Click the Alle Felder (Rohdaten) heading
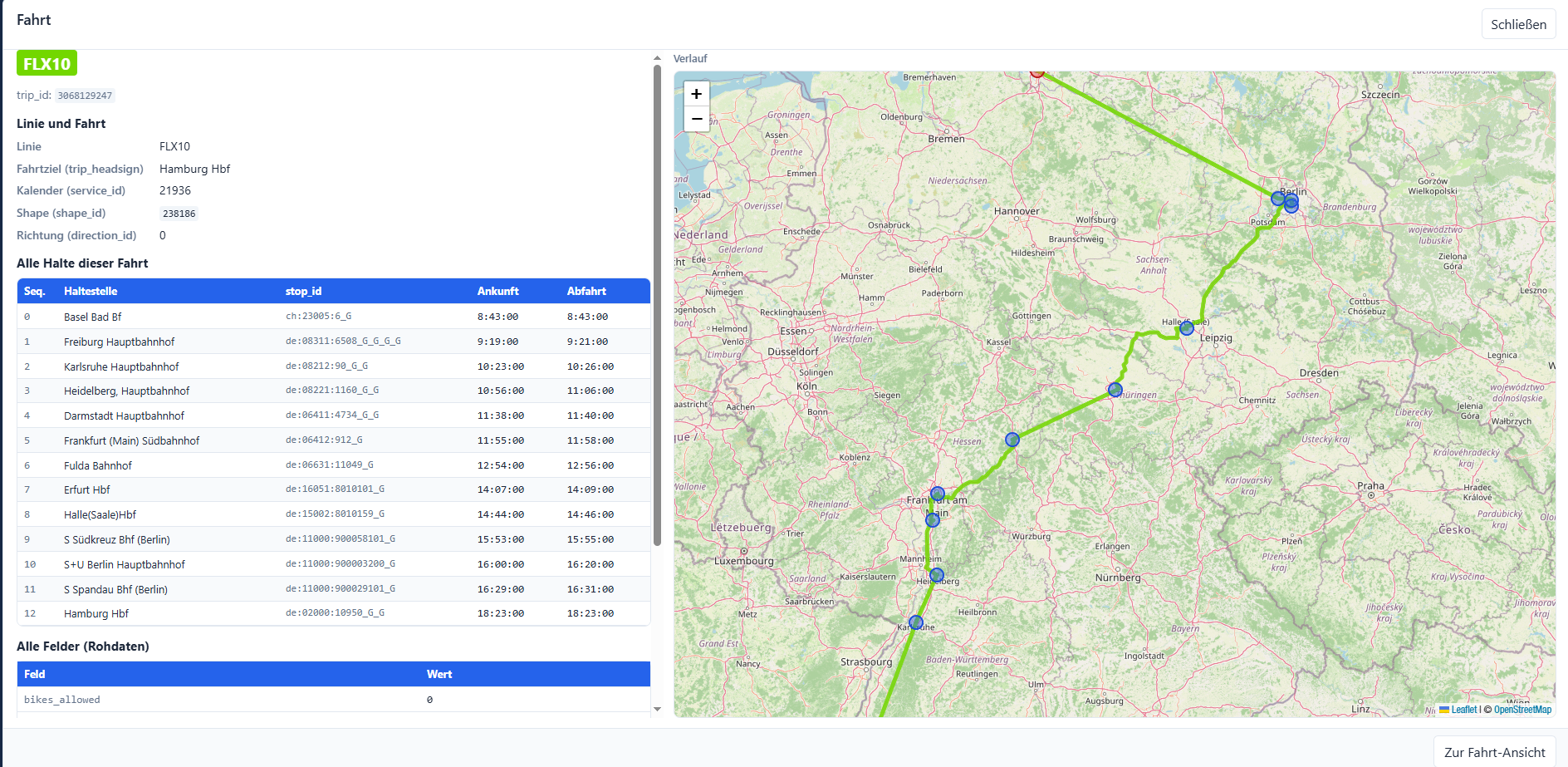This screenshot has height=767, width=1568. tap(83, 647)
